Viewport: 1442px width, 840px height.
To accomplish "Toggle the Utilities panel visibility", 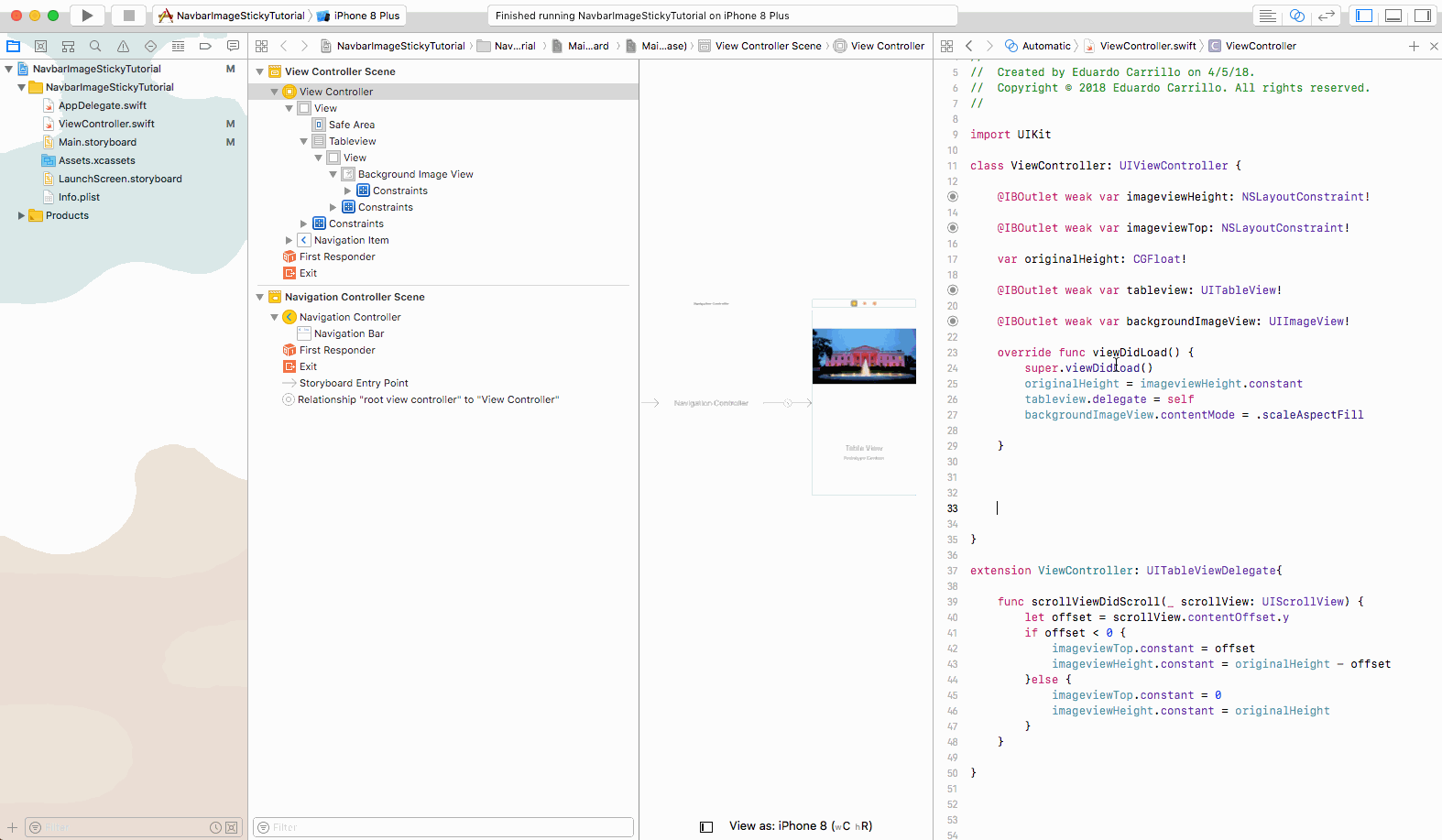I will pos(1423,16).
